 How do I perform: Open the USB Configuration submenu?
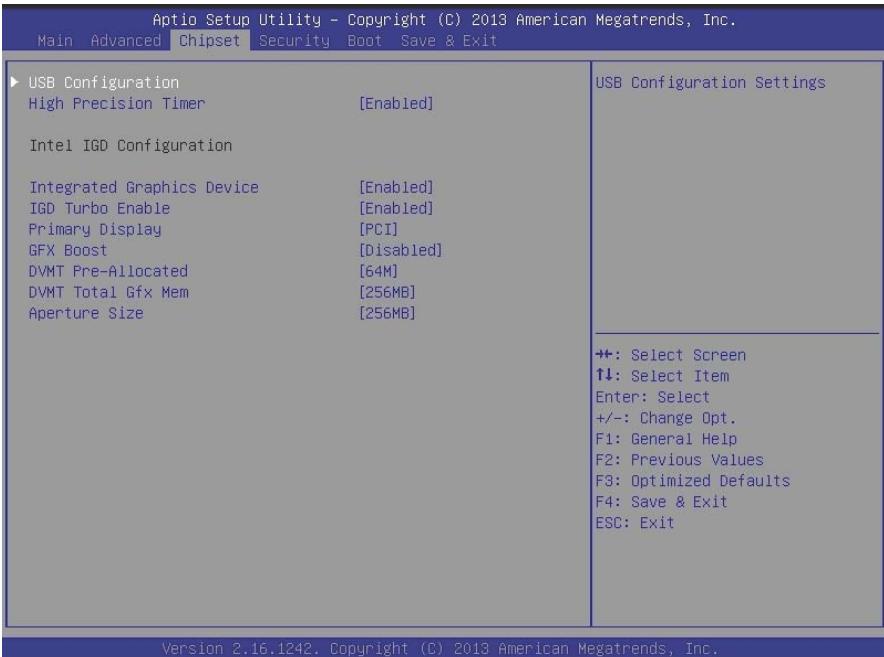104,82
